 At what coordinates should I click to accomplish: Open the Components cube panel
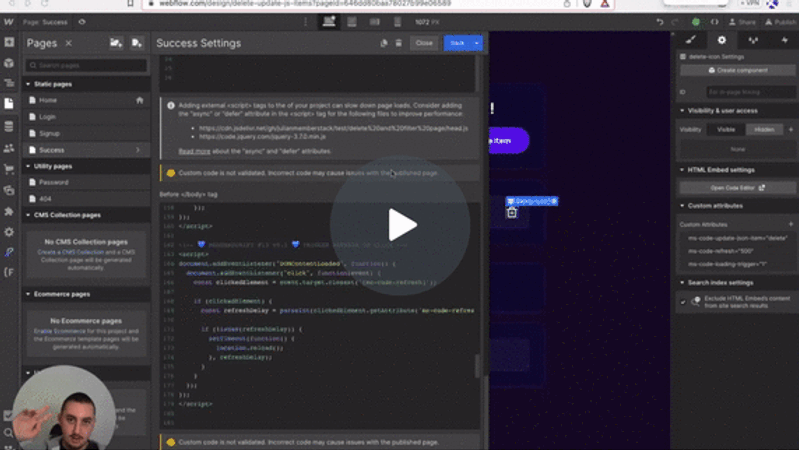(x=9, y=63)
